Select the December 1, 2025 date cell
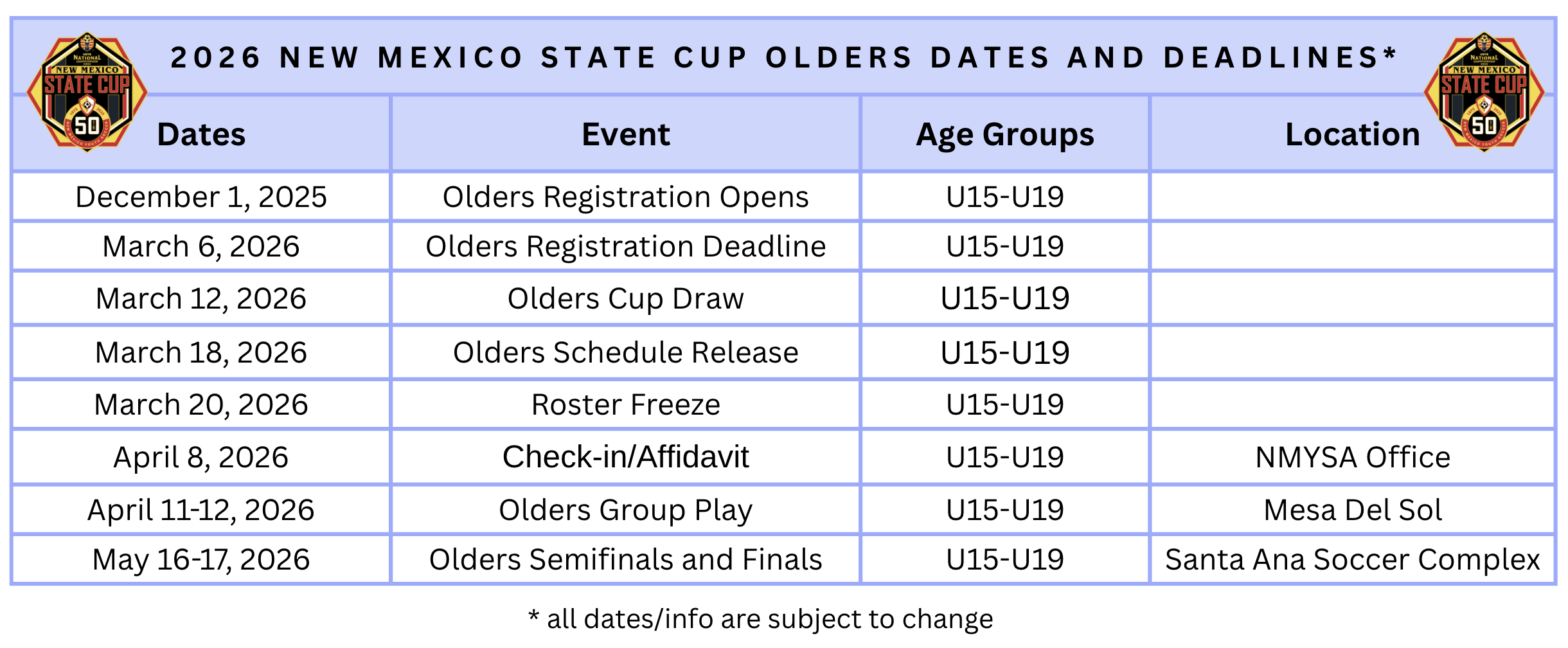The image size is (1568, 648). click(x=201, y=197)
